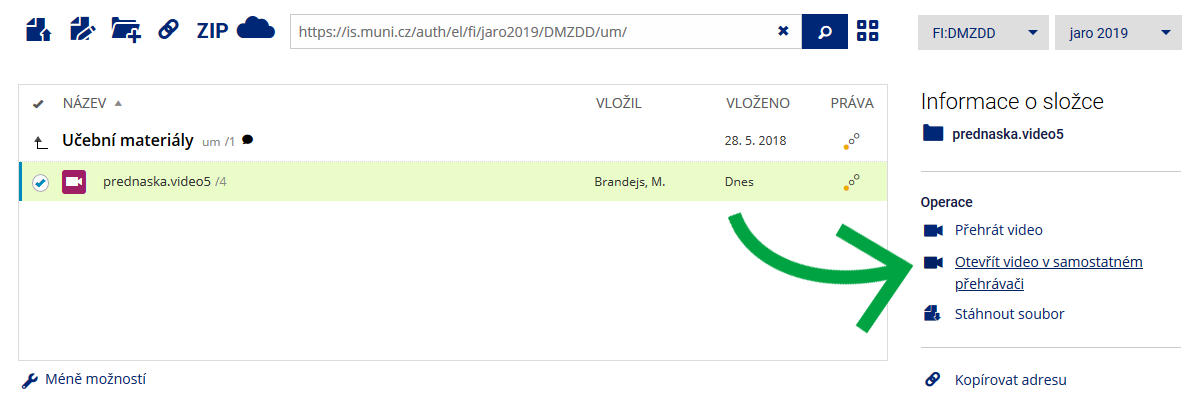Open the four-squares grid view icon
This screenshot has width=1200, height=394.
click(x=868, y=31)
